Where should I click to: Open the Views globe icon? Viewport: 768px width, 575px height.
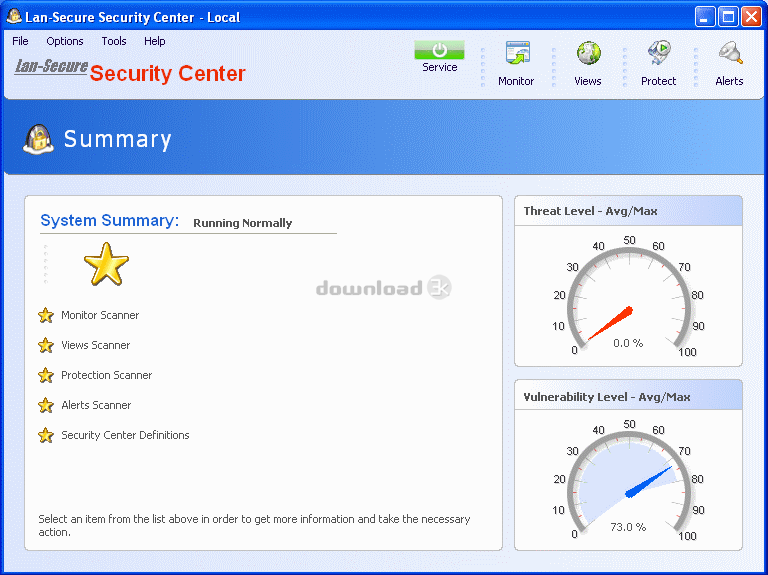pyautogui.click(x=588, y=53)
